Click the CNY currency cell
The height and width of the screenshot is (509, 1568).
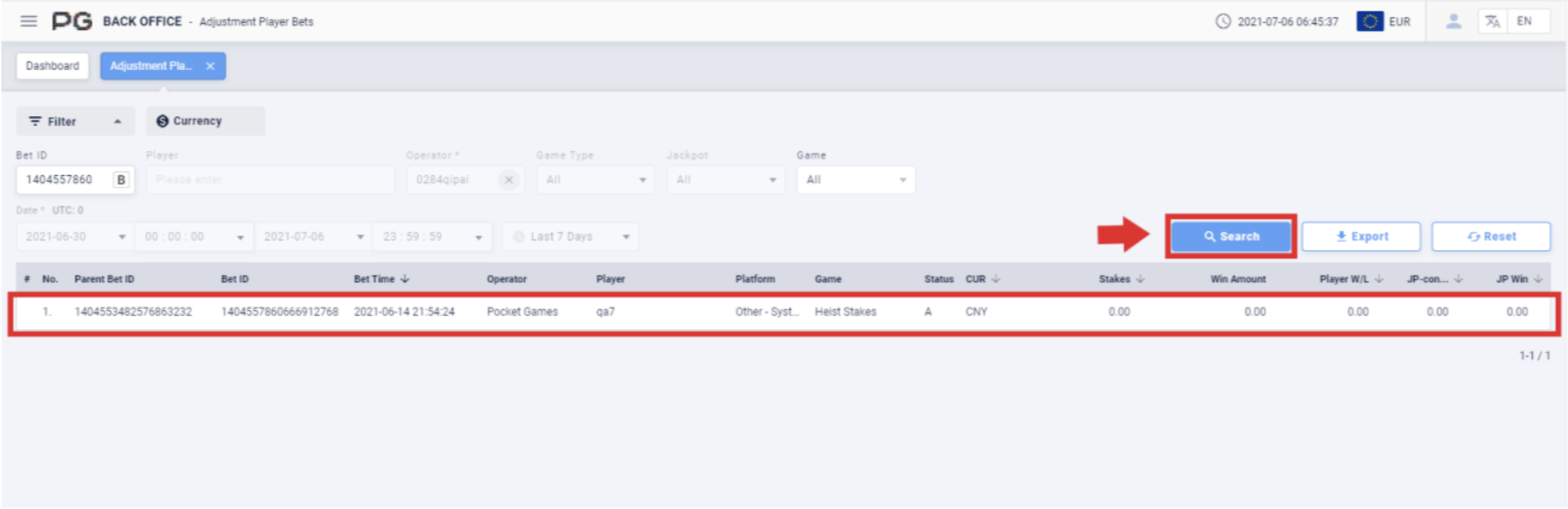point(976,312)
